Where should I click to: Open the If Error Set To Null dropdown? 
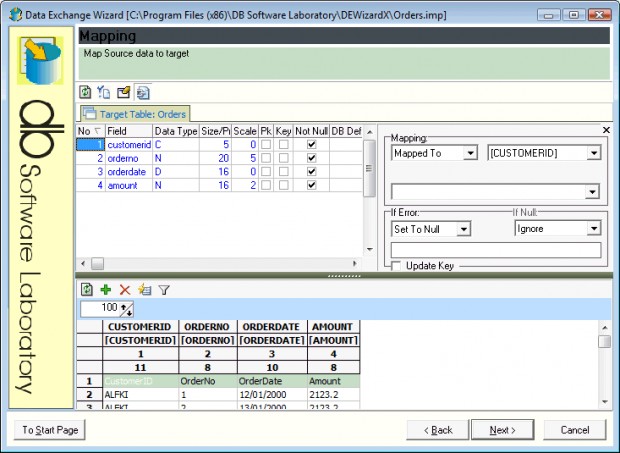[463, 229]
